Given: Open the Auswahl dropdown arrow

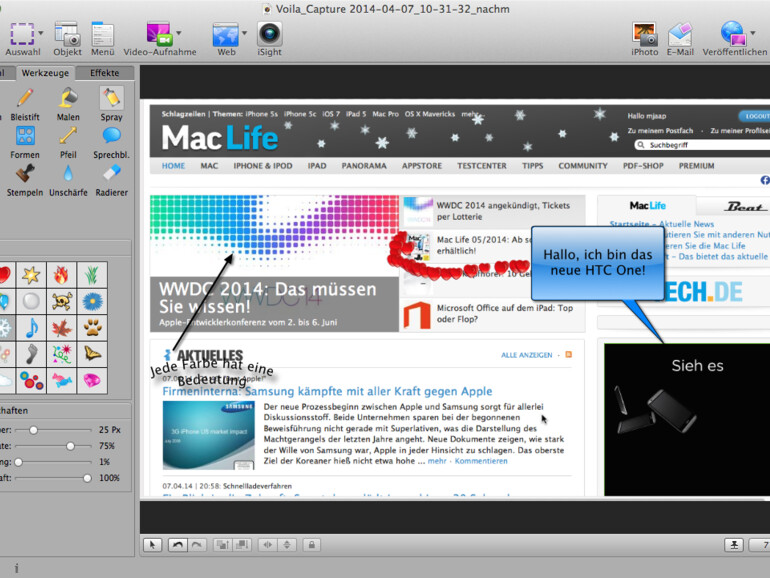Looking at the screenshot, I should tap(41, 33).
